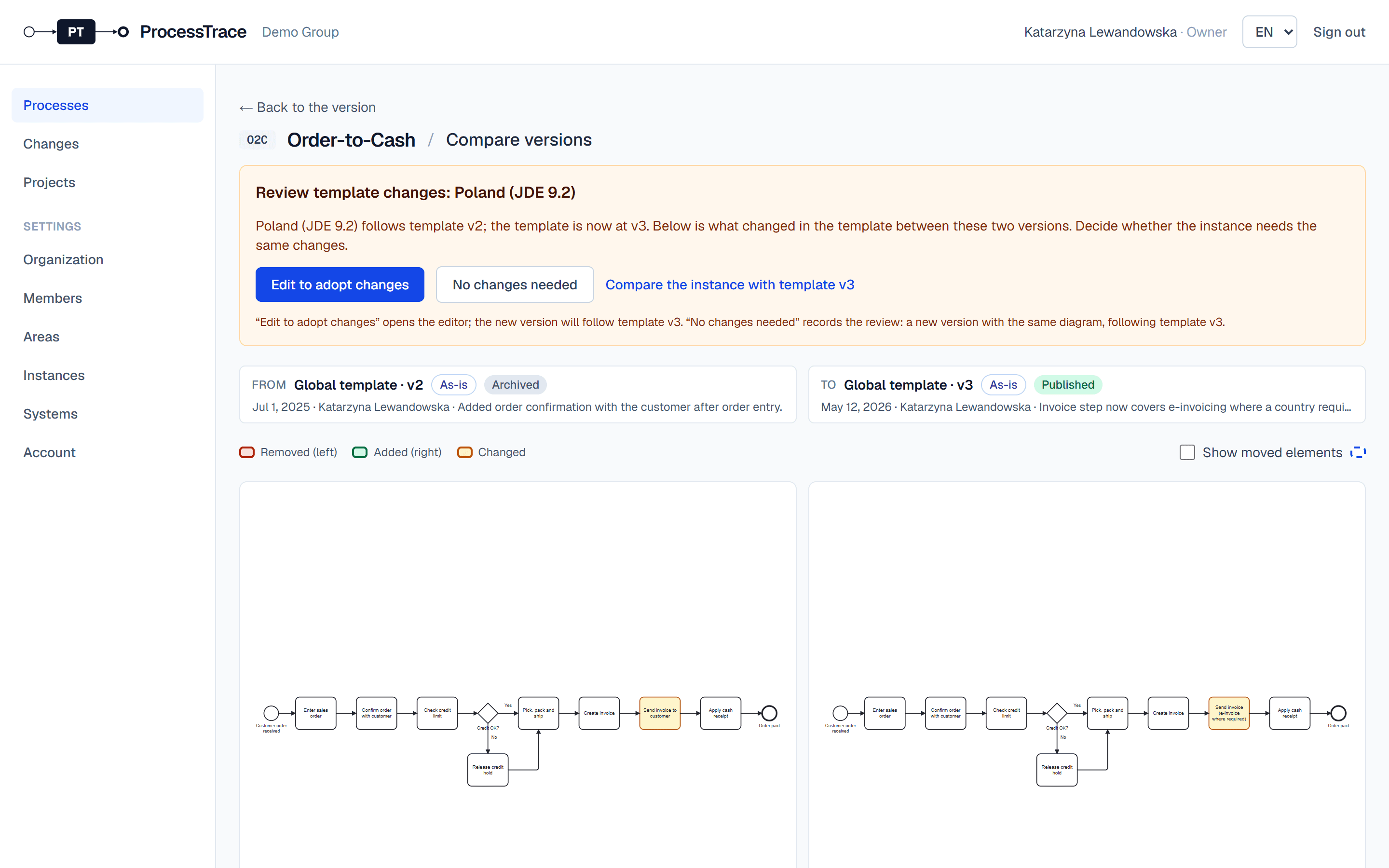Click the Order paid end event in right diagram

tap(1338, 713)
